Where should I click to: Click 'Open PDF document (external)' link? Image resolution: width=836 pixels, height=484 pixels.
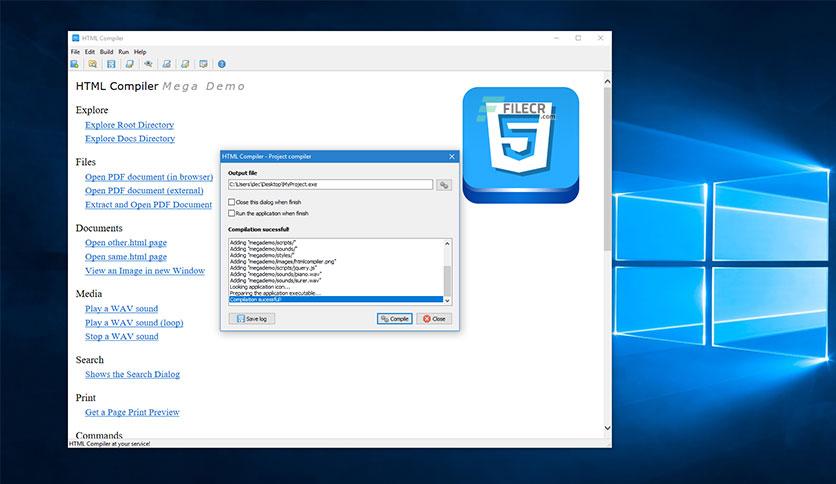(x=144, y=191)
